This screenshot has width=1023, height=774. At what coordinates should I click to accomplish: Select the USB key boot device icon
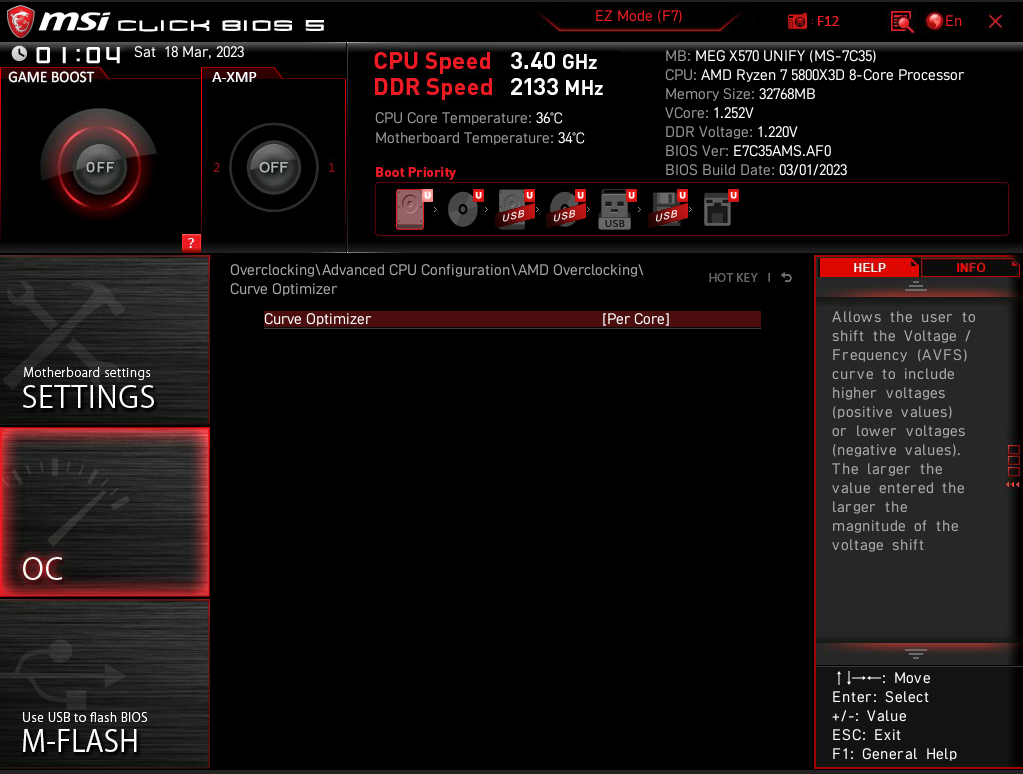(617, 209)
